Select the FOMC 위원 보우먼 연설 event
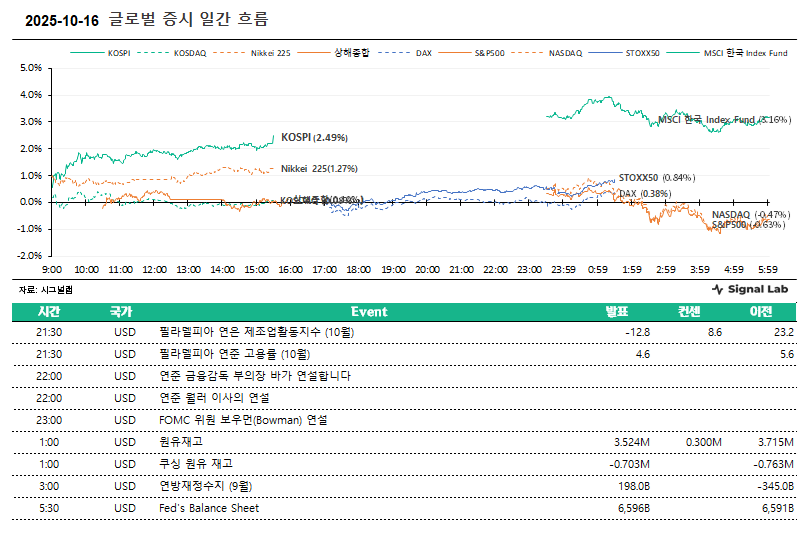808x535 pixels. [243, 420]
